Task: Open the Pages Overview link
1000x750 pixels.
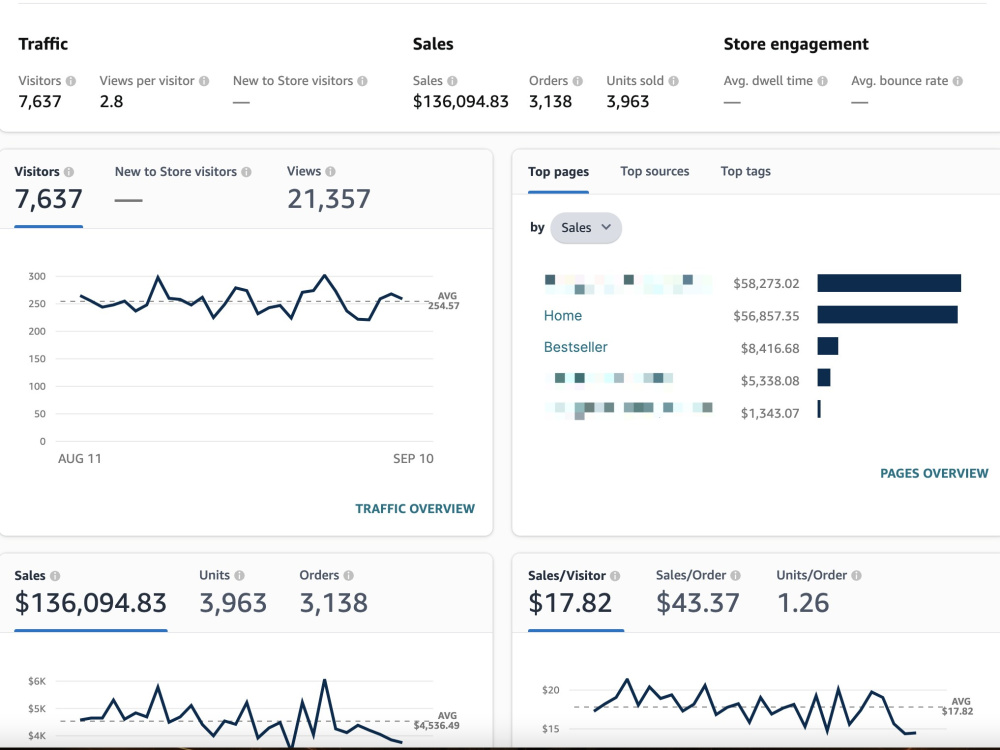Action: tap(934, 474)
